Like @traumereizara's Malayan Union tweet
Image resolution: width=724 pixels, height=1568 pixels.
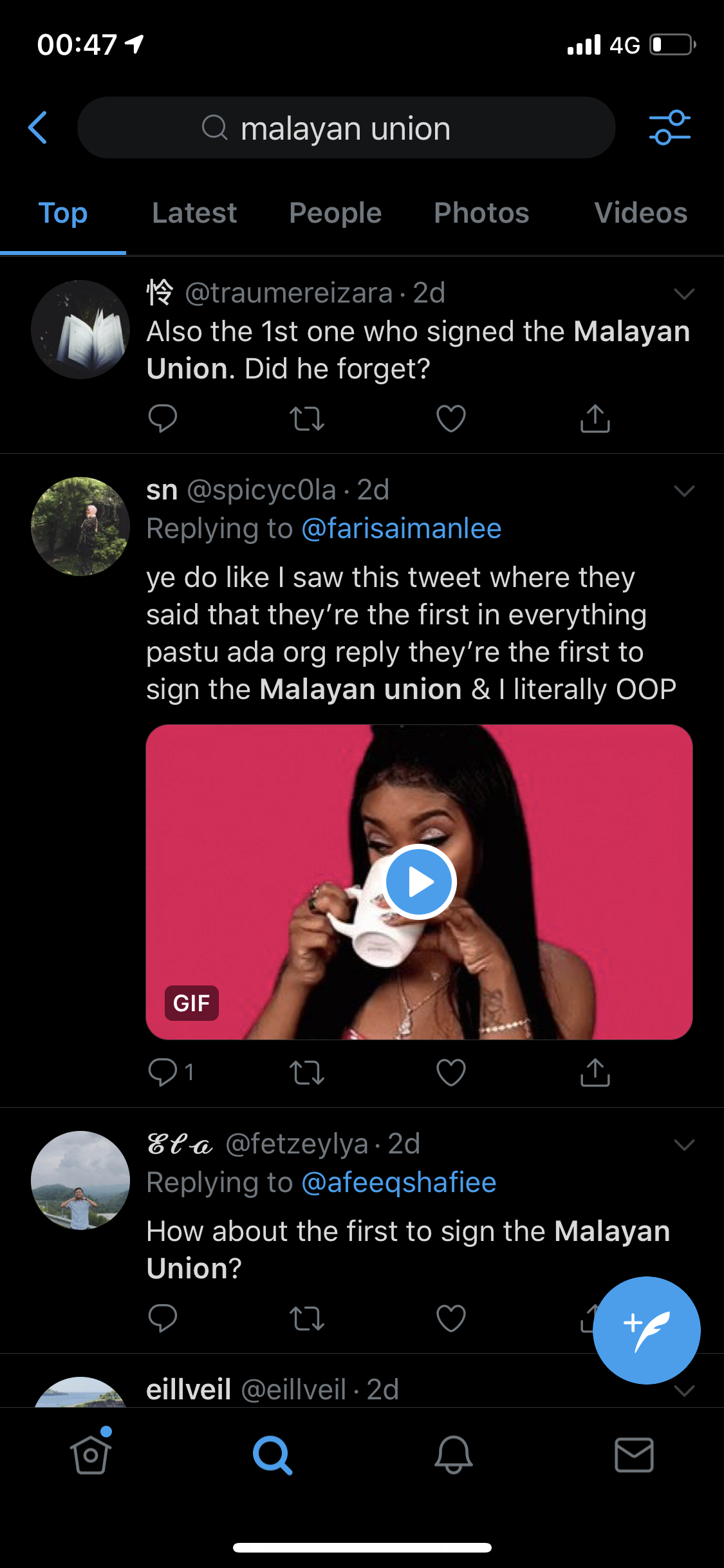point(450,418)
